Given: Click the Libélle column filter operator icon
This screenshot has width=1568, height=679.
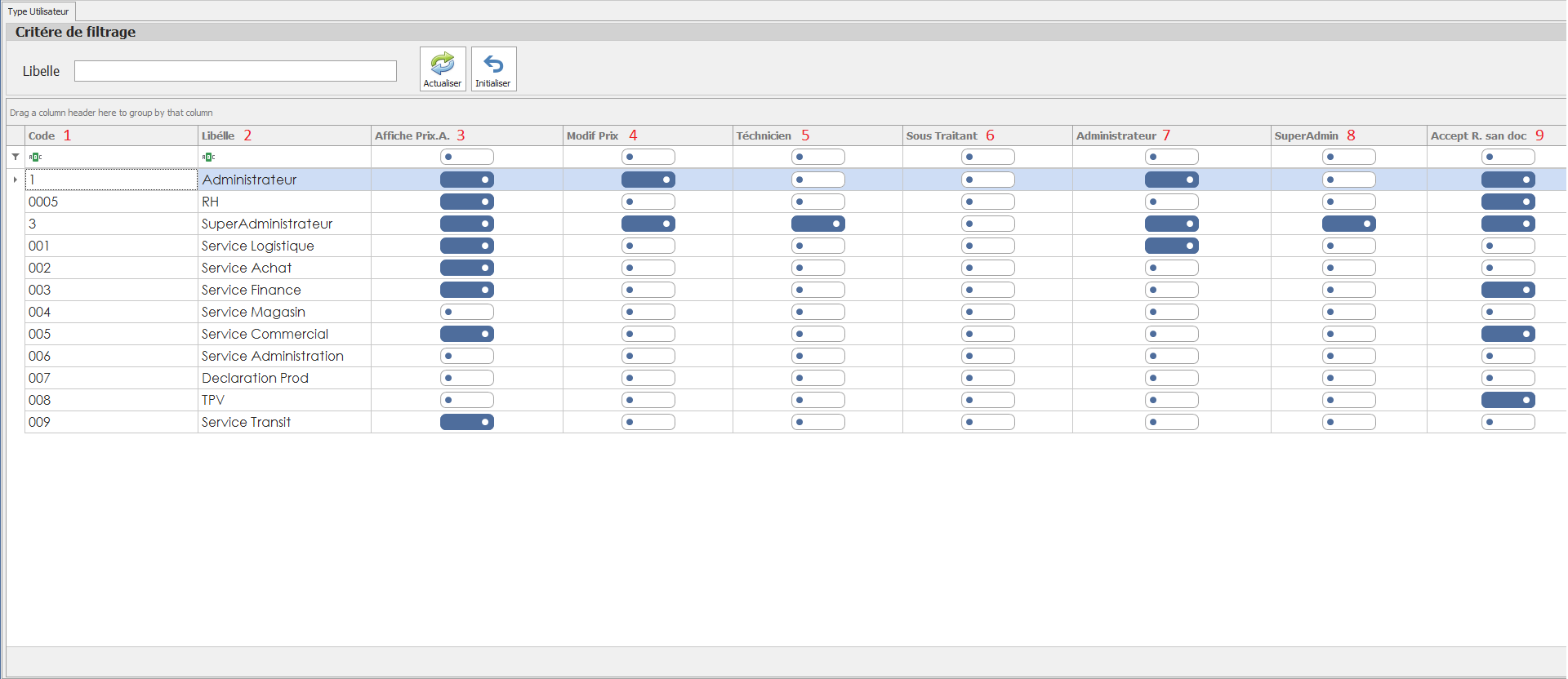Looking at the screenshot, I should (208, 157).
